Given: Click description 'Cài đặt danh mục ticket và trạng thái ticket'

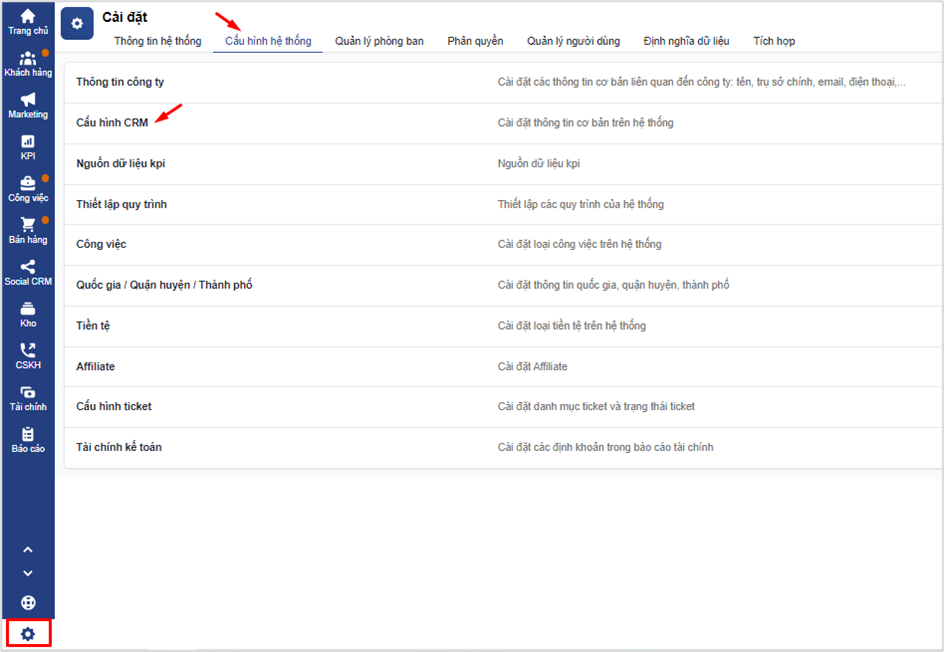Looking at the screenshot, I should [x=596, y=407].
